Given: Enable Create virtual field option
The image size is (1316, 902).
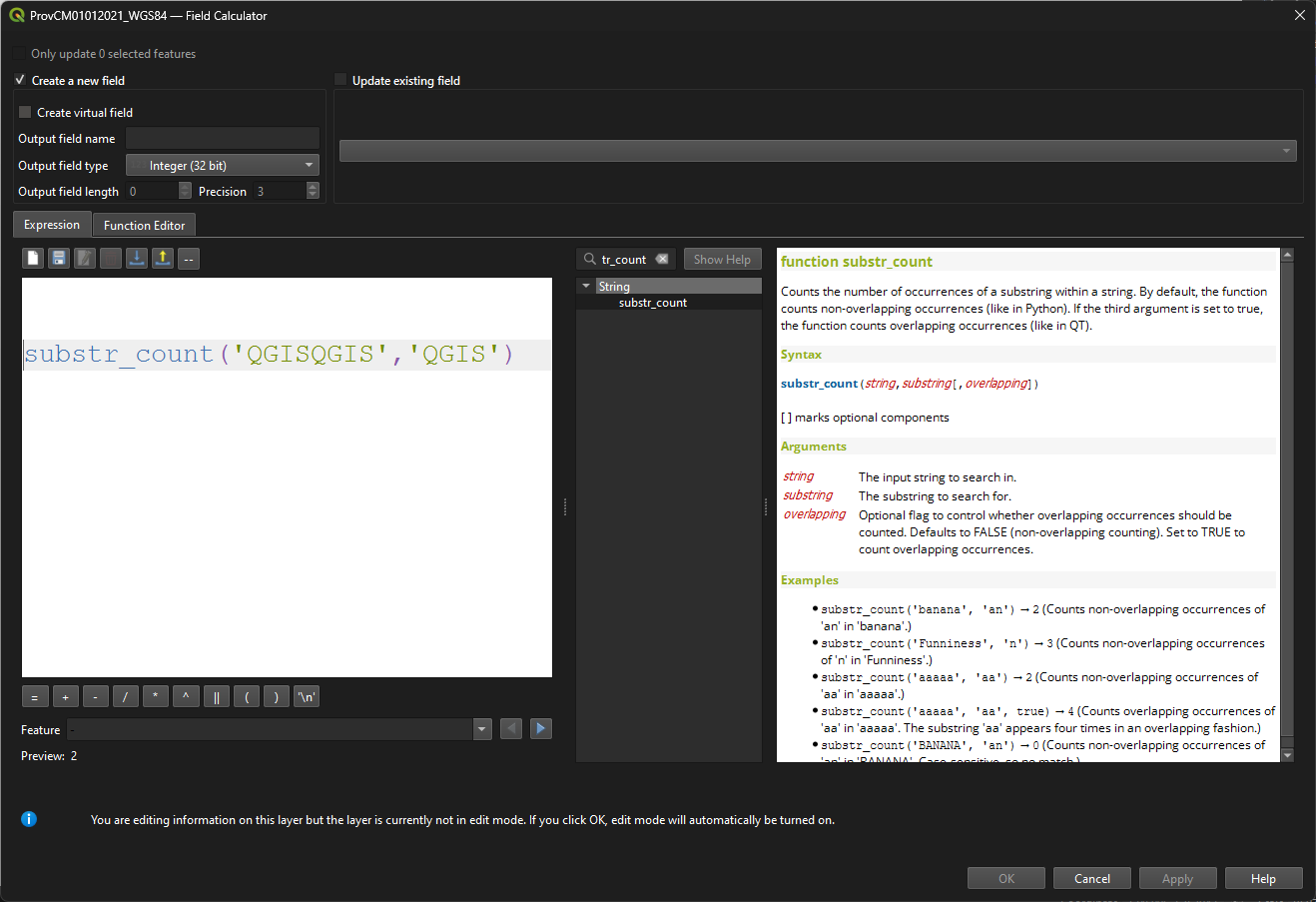Looking at the screenshot, I should [25, 113].
